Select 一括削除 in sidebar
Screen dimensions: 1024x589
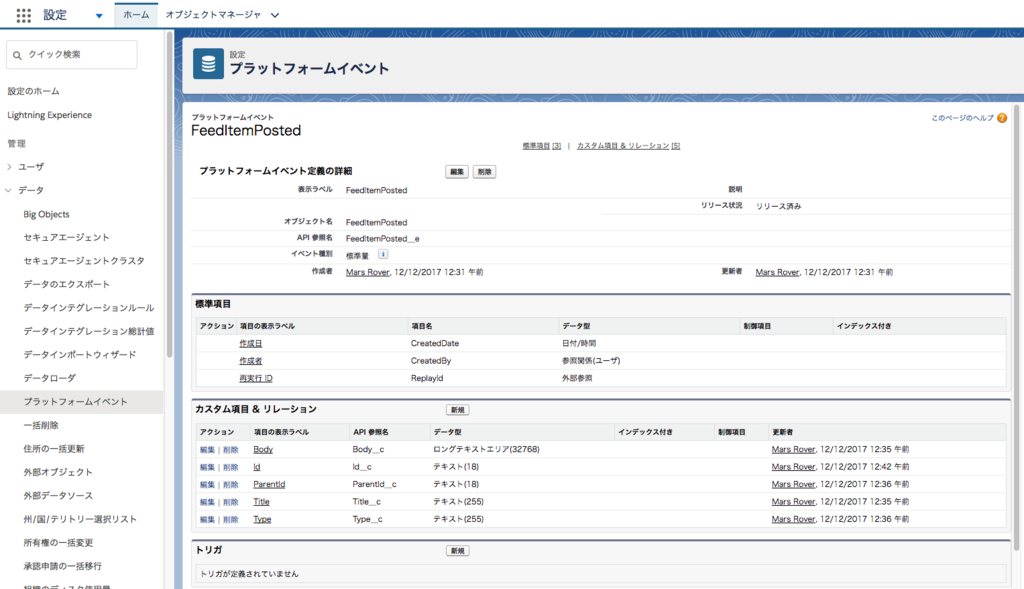click(x=41, y=426)
